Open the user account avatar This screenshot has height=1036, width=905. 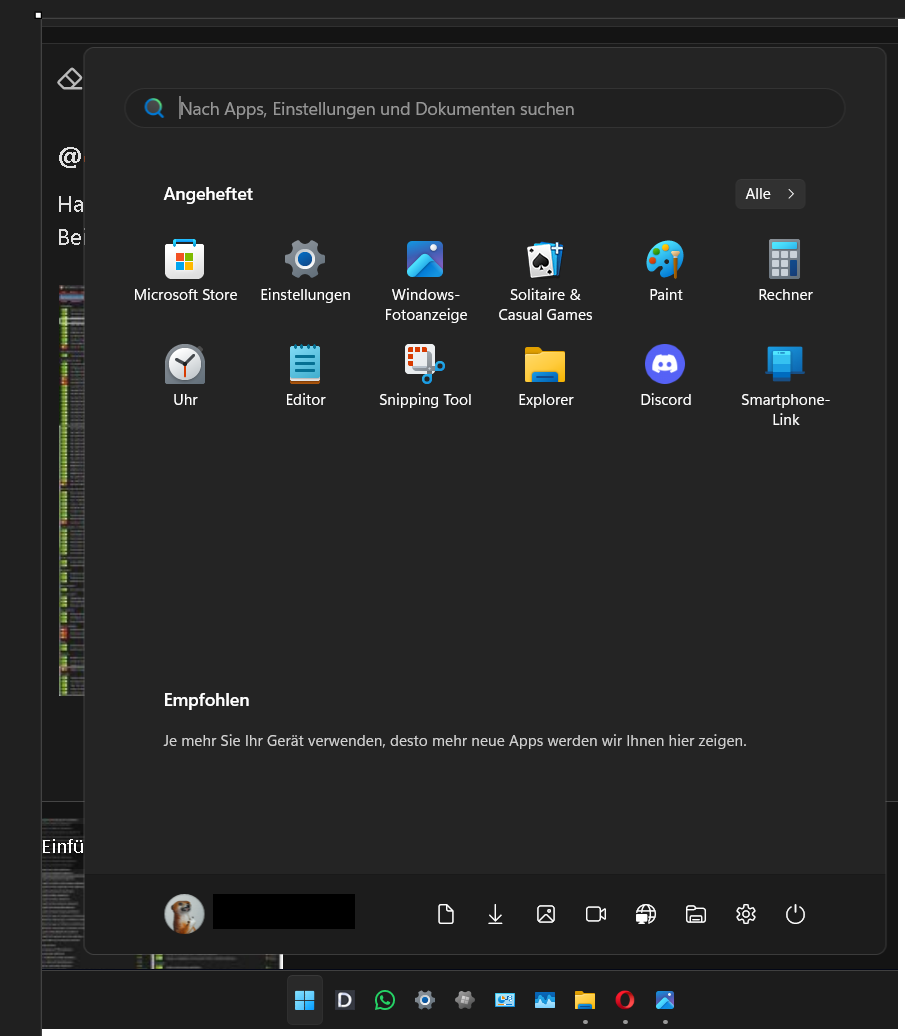pyautogui.click(x=184, y=914)
